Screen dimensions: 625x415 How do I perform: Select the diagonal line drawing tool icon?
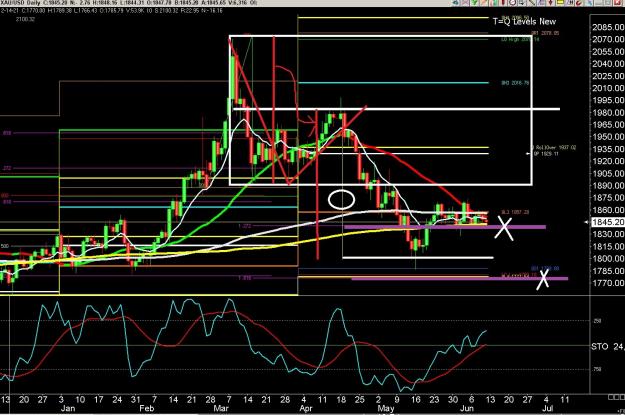532,2
